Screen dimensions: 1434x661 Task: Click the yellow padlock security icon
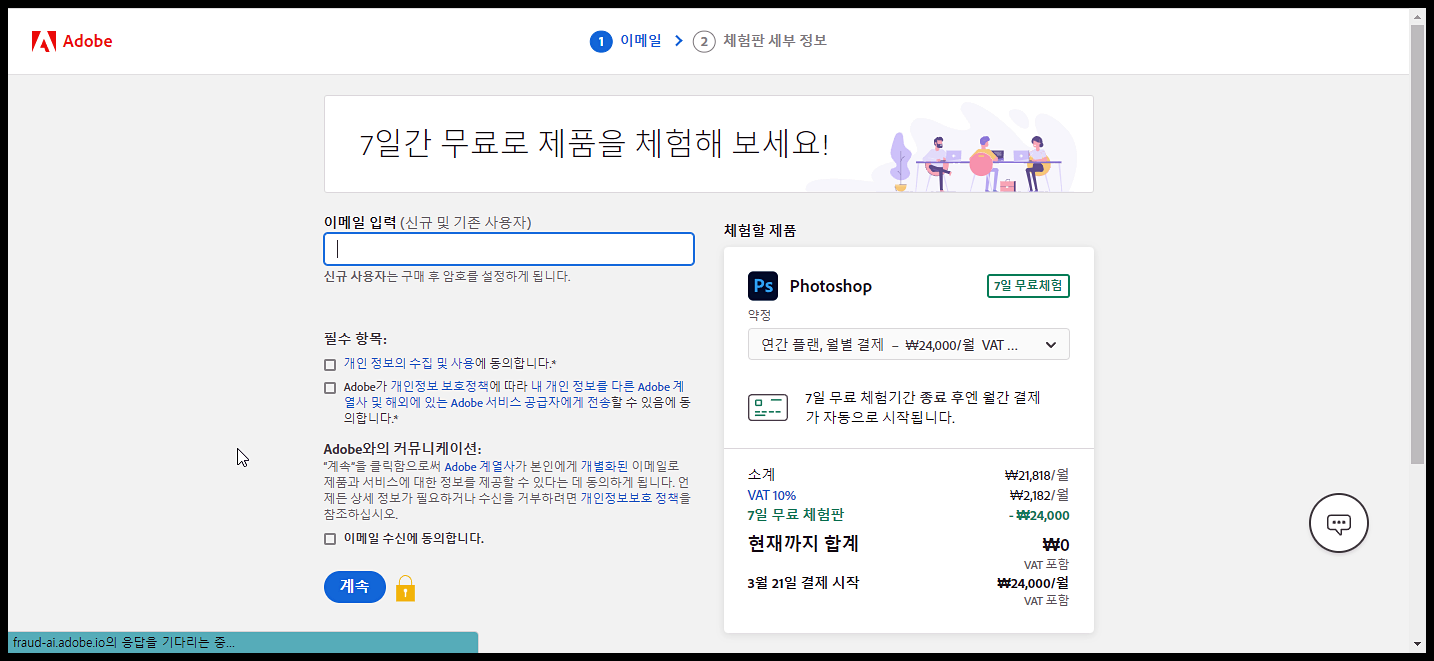[x=405, y=588]
